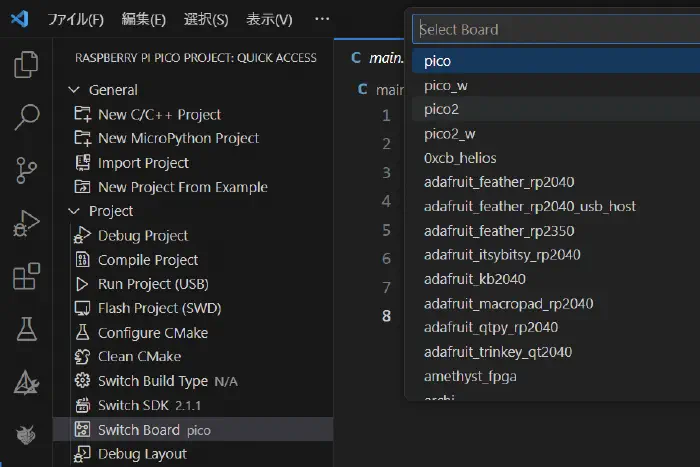Viewport: 700px width, 467px height.
Task: Select pico2_w from board list
Action: pos(449,134)
